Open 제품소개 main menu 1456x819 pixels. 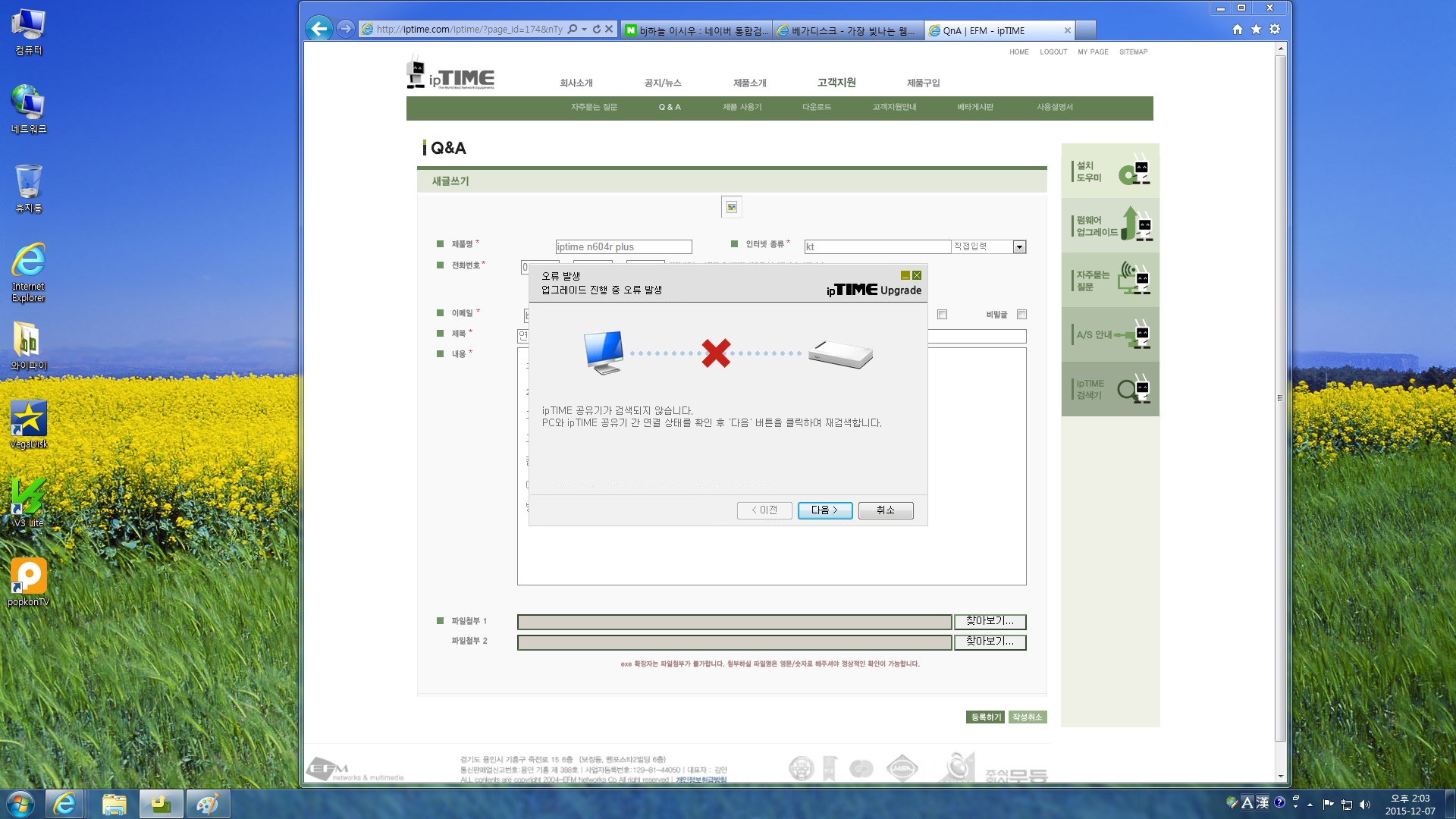tap(749, 83)
